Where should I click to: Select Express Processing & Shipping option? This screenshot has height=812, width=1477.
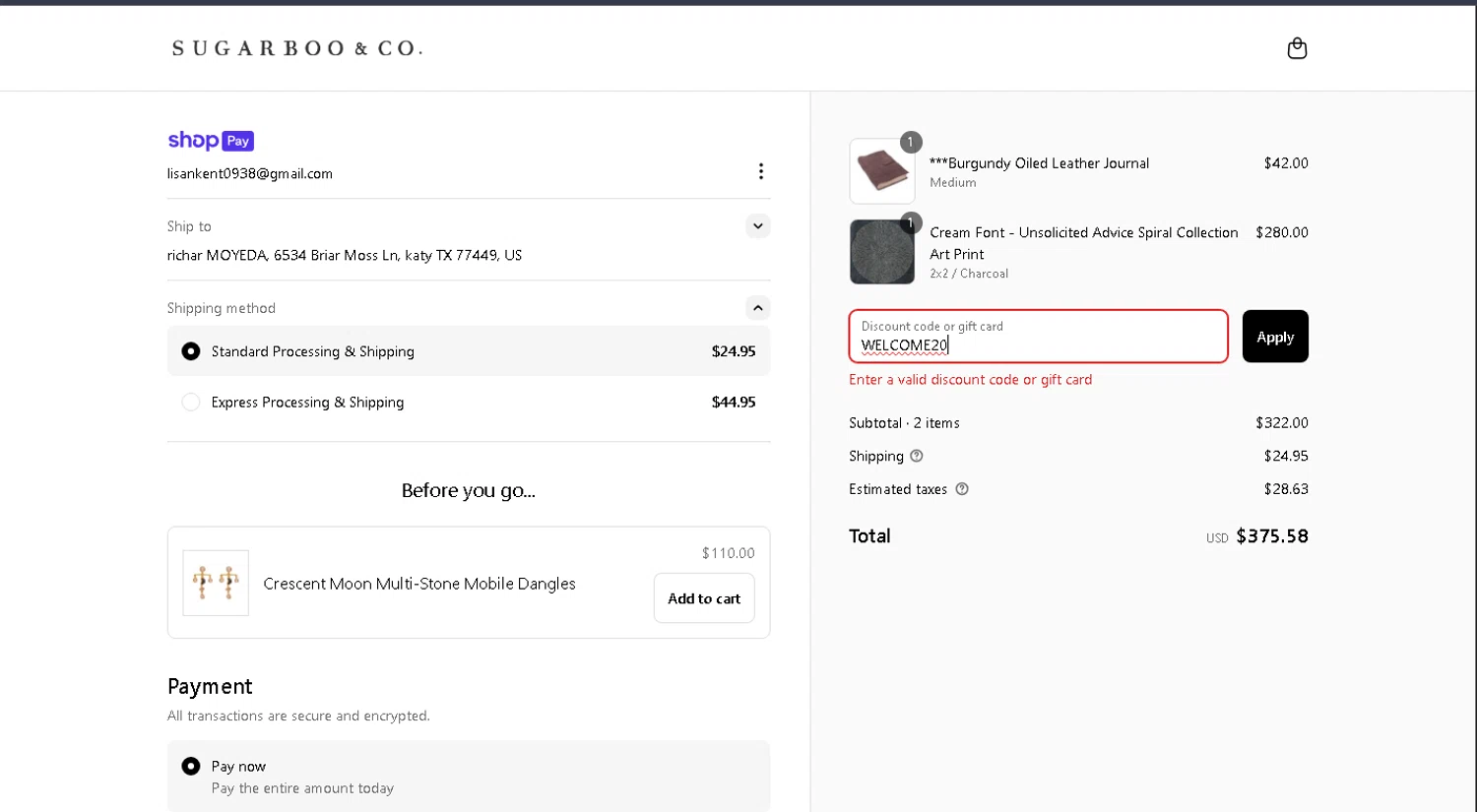[469, 402]
